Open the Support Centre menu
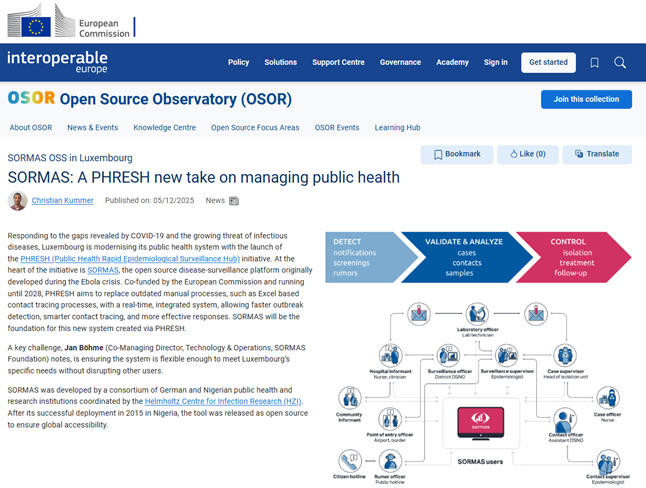 (x=338, y=62)
